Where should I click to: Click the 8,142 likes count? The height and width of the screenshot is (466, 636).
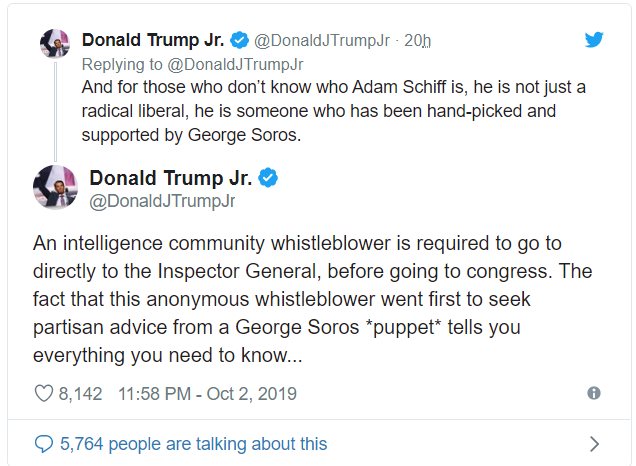pos(80,394)
